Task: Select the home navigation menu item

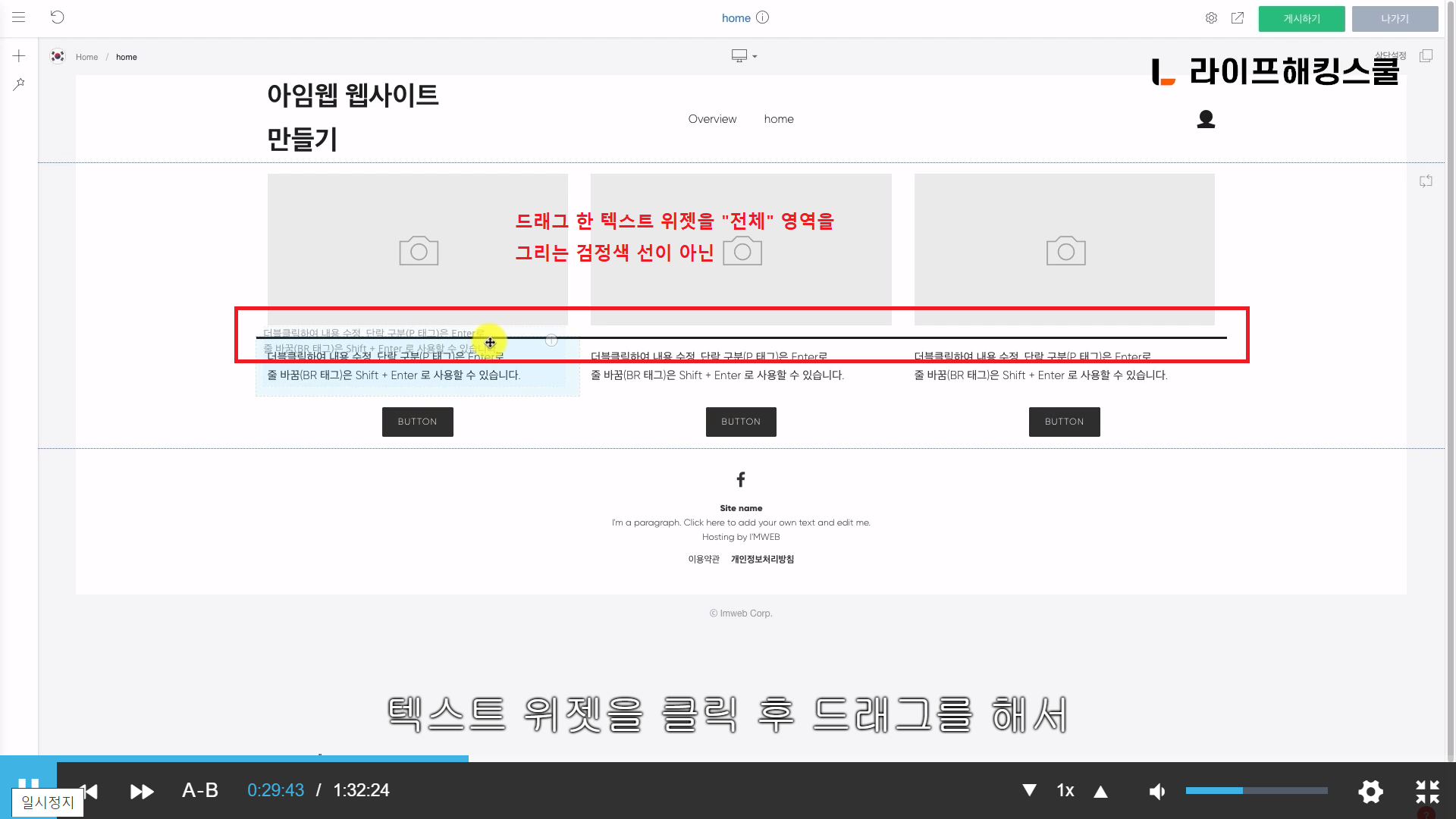Action: [x=779, y=119]
